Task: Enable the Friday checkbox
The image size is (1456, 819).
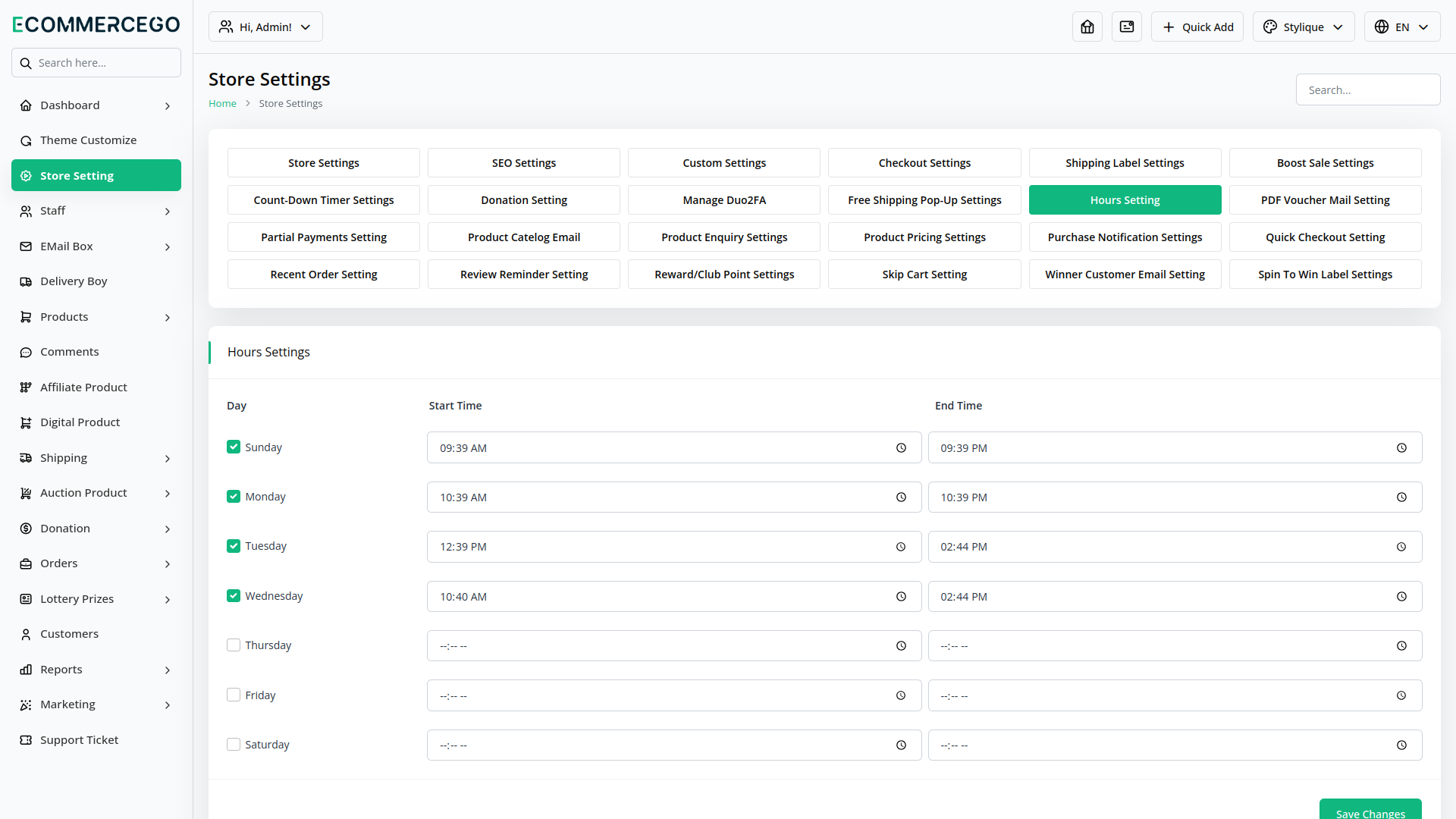Action: [x=234, y=695]
